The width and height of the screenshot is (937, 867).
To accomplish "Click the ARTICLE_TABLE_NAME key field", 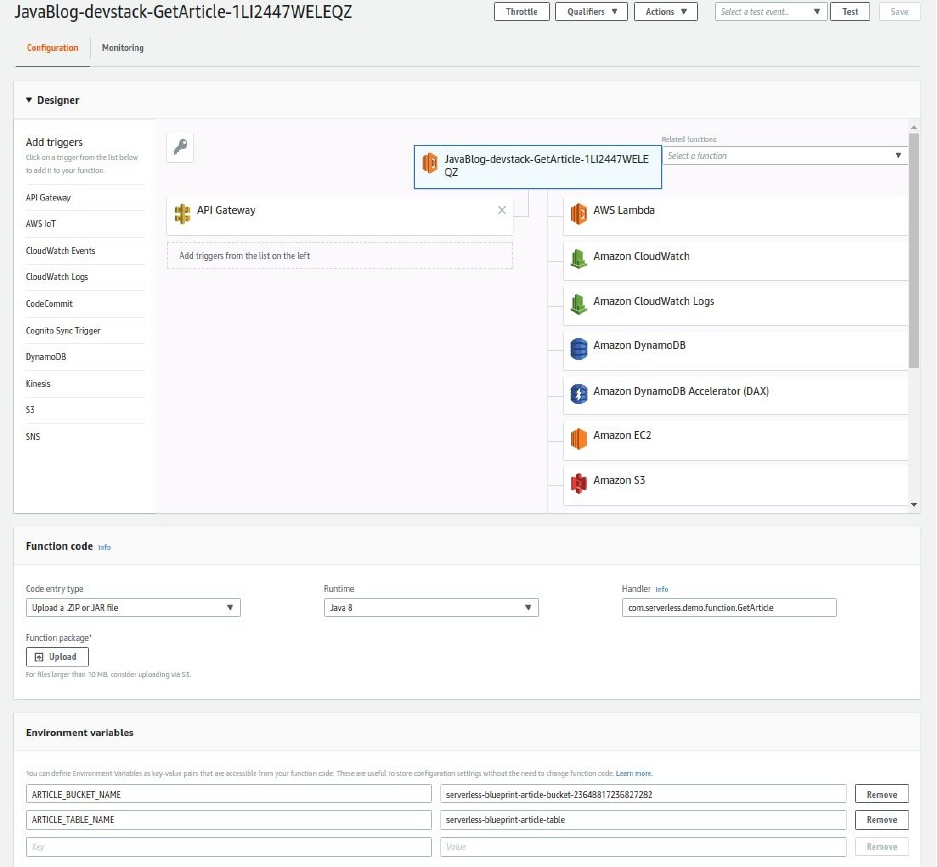I will coord(229,820).
